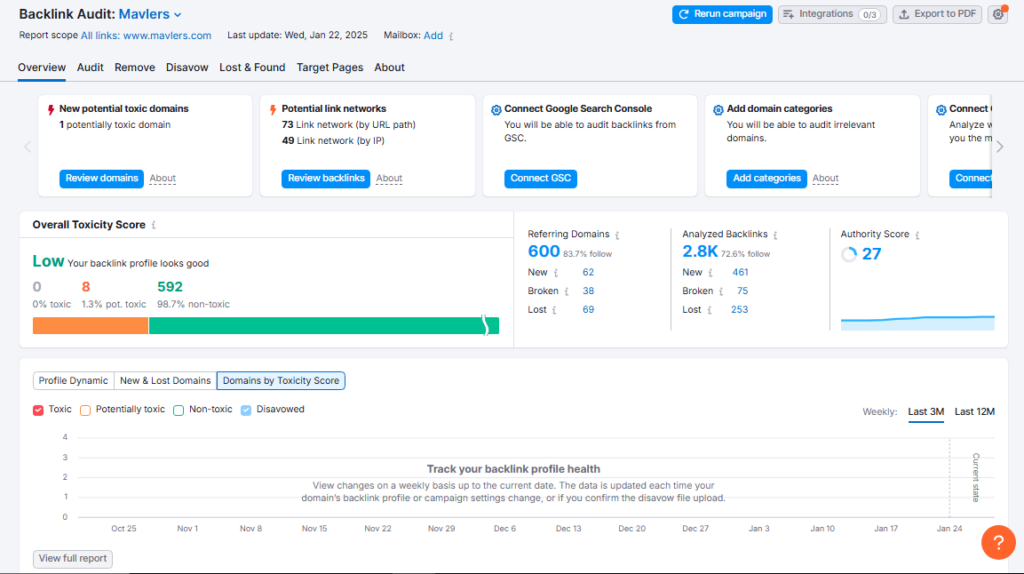Click potentially toxic count 8
Screen dimensions: 1024x574
86,287
